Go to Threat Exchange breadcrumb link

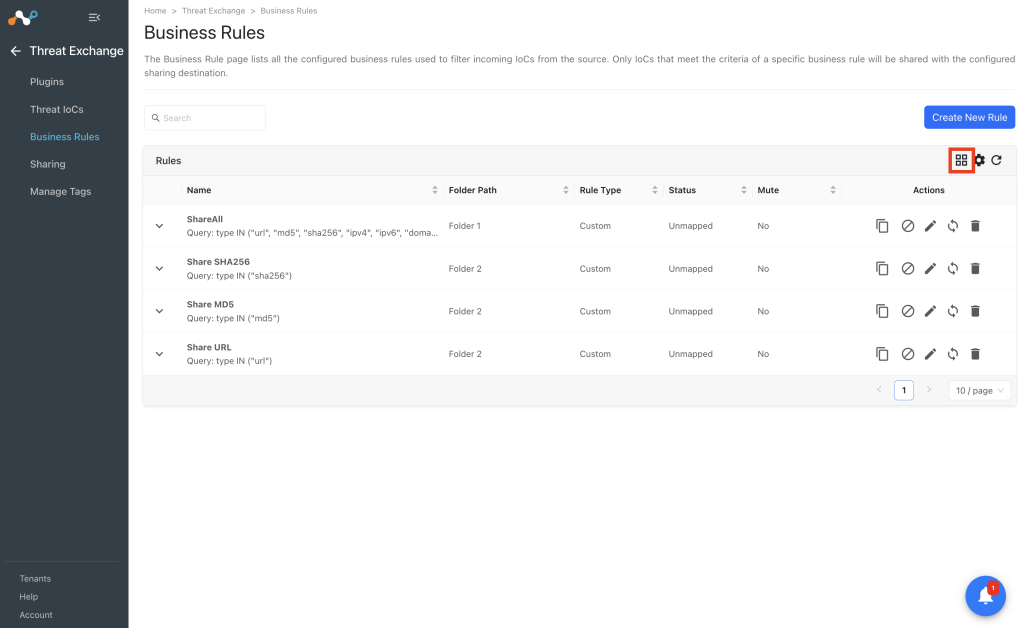click(x=214, y=10)
